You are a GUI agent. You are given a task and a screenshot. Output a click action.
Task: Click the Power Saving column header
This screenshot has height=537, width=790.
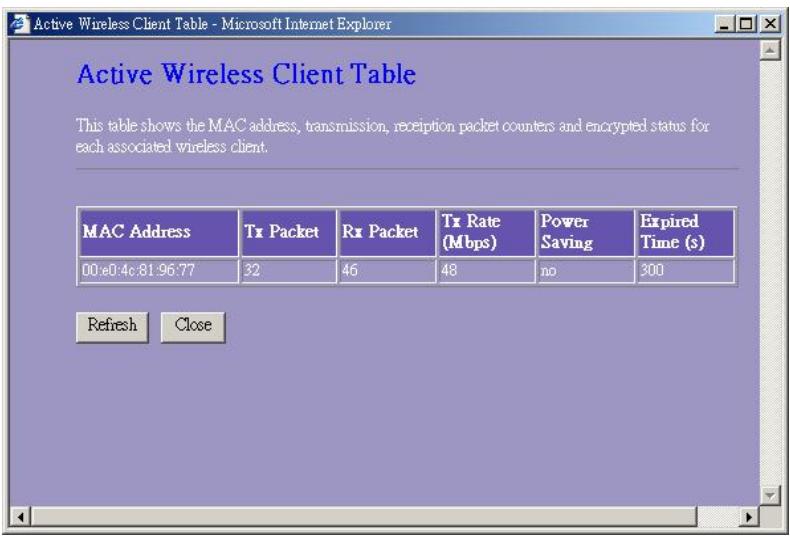pos(585,233)
